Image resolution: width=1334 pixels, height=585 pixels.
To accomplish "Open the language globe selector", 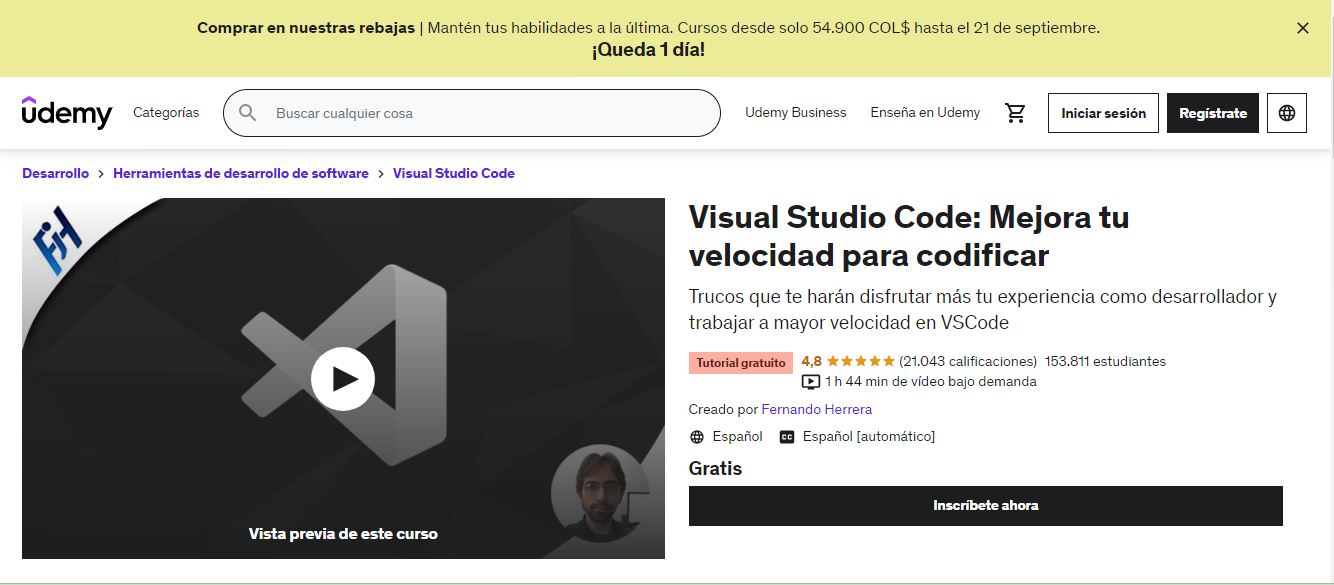I will click(x=1287, y=113).
